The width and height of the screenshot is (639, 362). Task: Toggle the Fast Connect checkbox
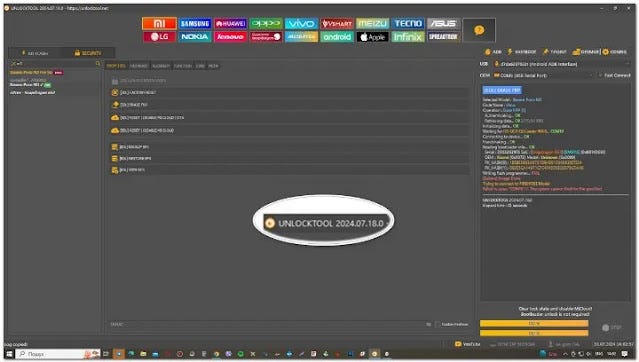coord(615,75)
